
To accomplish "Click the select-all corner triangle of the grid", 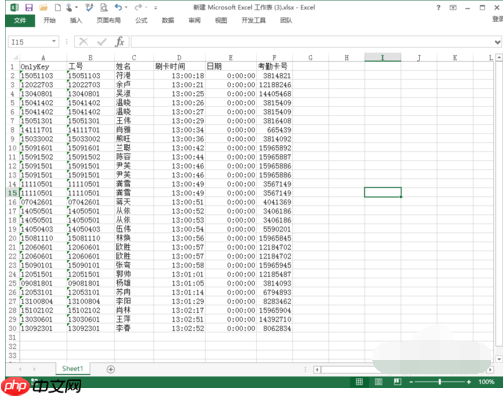I will [x=15, y=58].
